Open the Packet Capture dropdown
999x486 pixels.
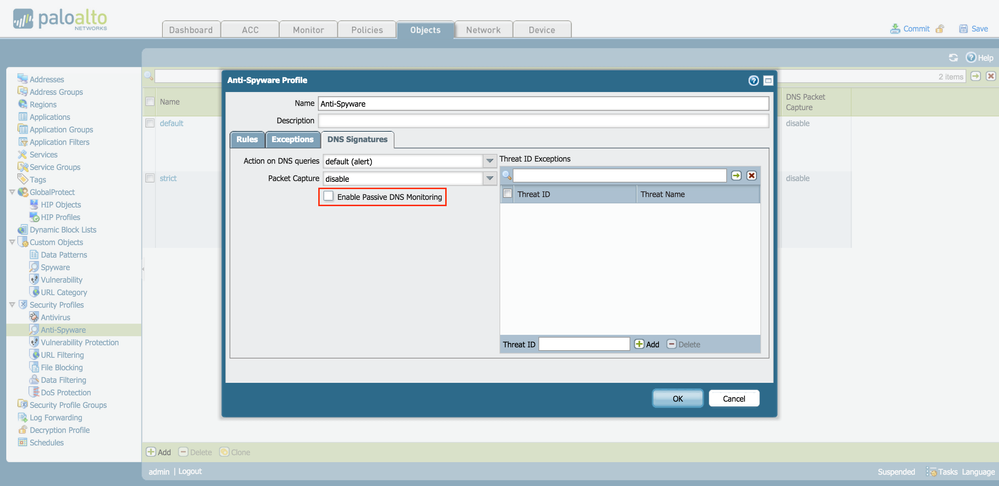point(490,179)
